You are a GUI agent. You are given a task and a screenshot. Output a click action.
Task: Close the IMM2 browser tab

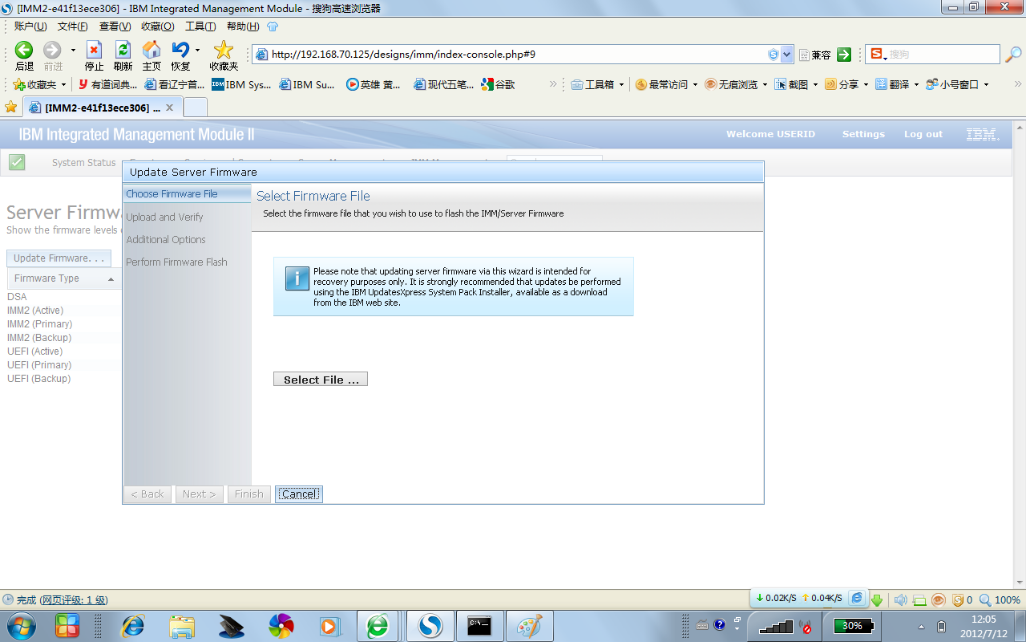(169, 107)
